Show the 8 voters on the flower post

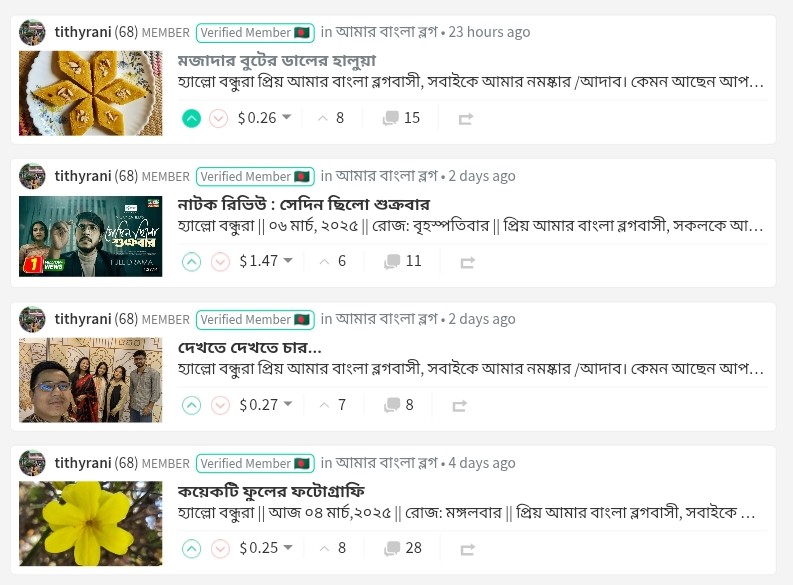pyautogui.click(x=333, y=548)
